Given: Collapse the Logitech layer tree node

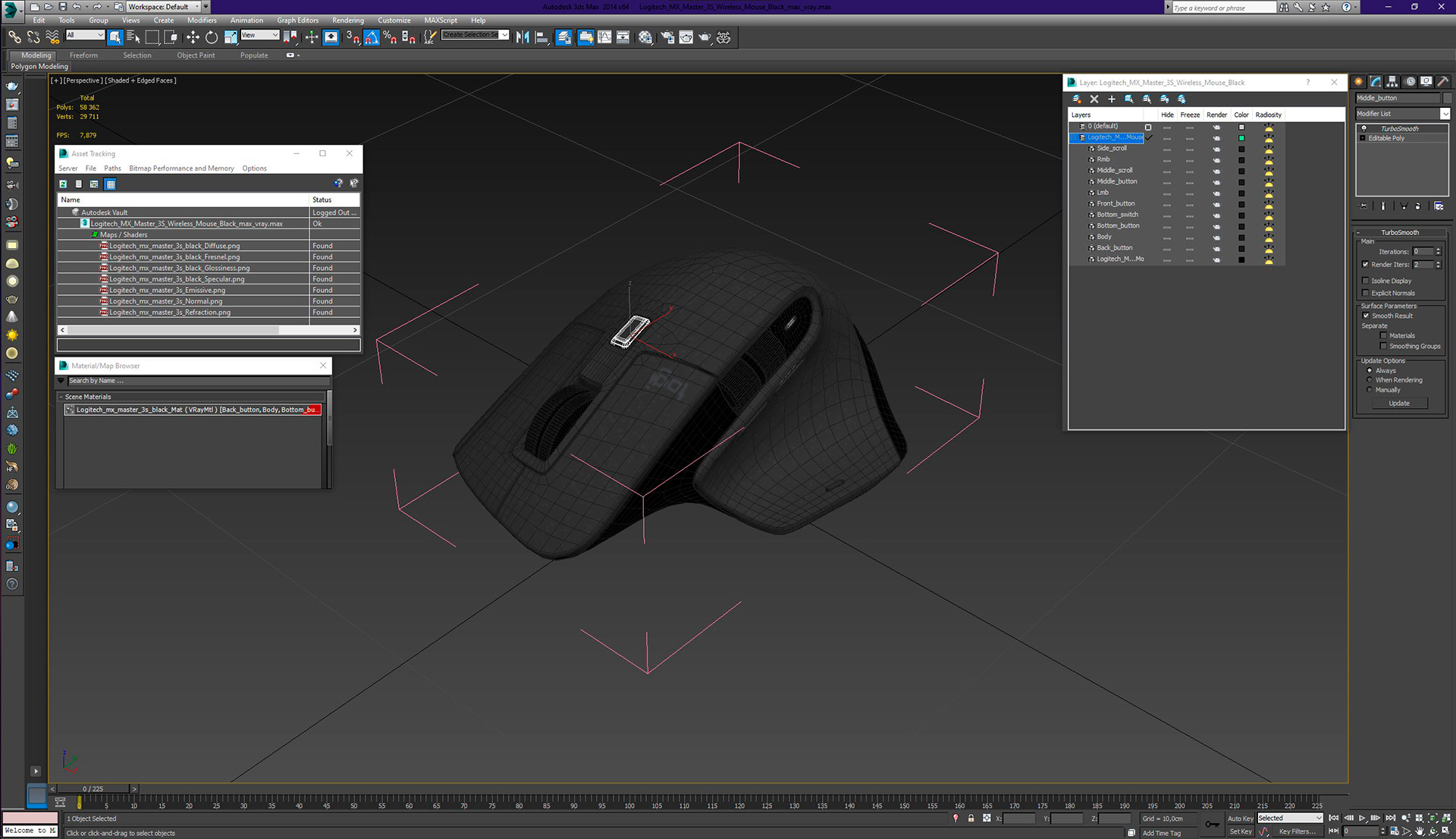Looking at the screenshot, I should (x=1074, y=138).
